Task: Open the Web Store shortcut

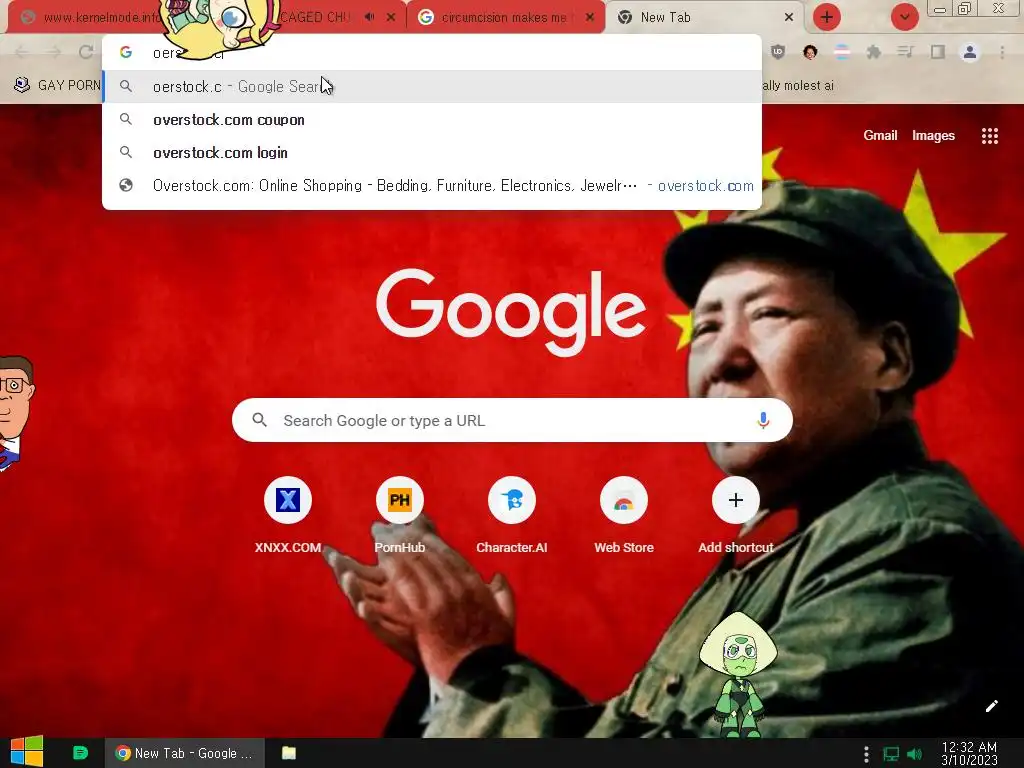Action: 624,515
